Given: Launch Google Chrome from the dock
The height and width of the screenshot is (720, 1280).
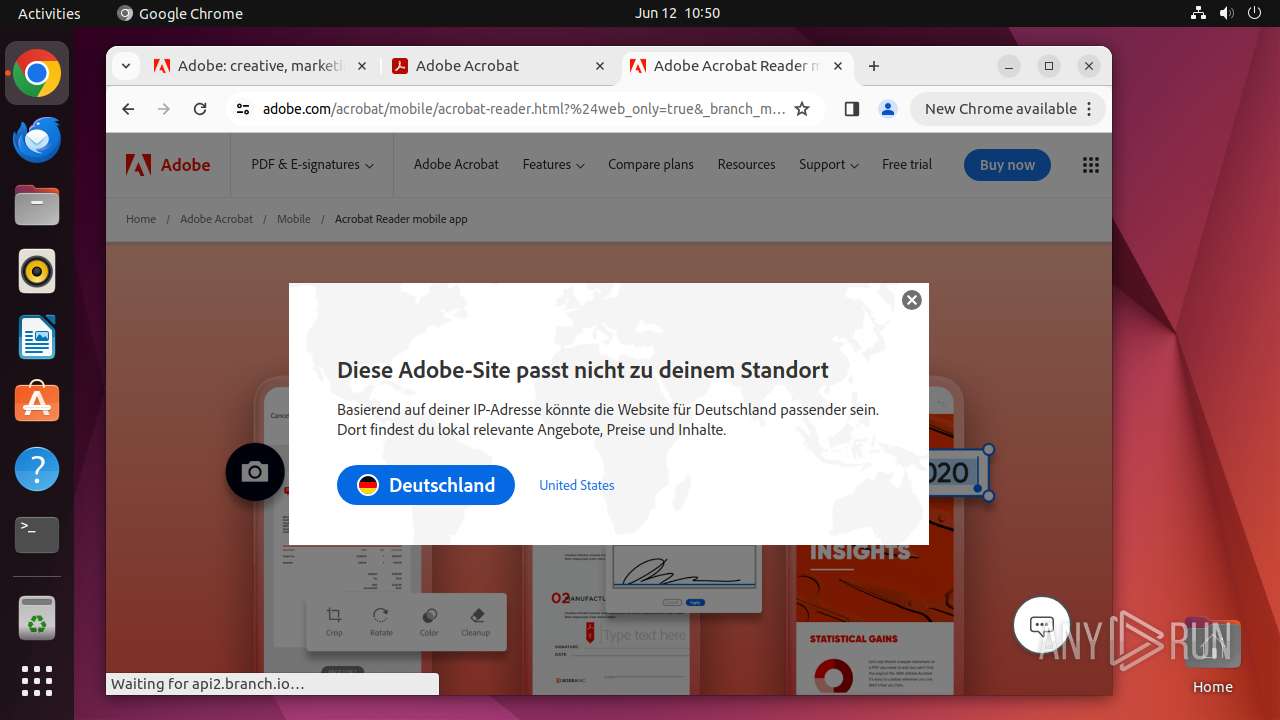Looking at the screenshot, I should coord(37,74).
